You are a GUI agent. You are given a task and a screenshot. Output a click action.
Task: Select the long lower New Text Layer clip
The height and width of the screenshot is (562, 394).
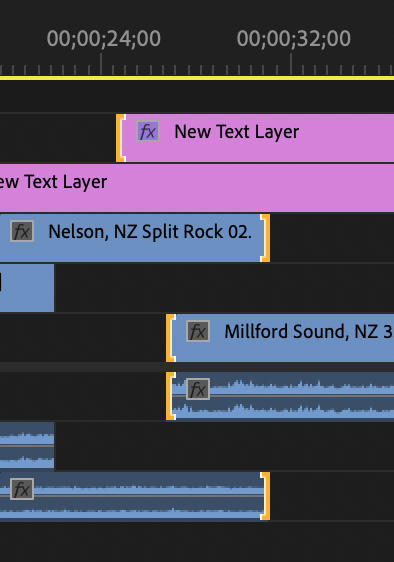tap(197, 188)
